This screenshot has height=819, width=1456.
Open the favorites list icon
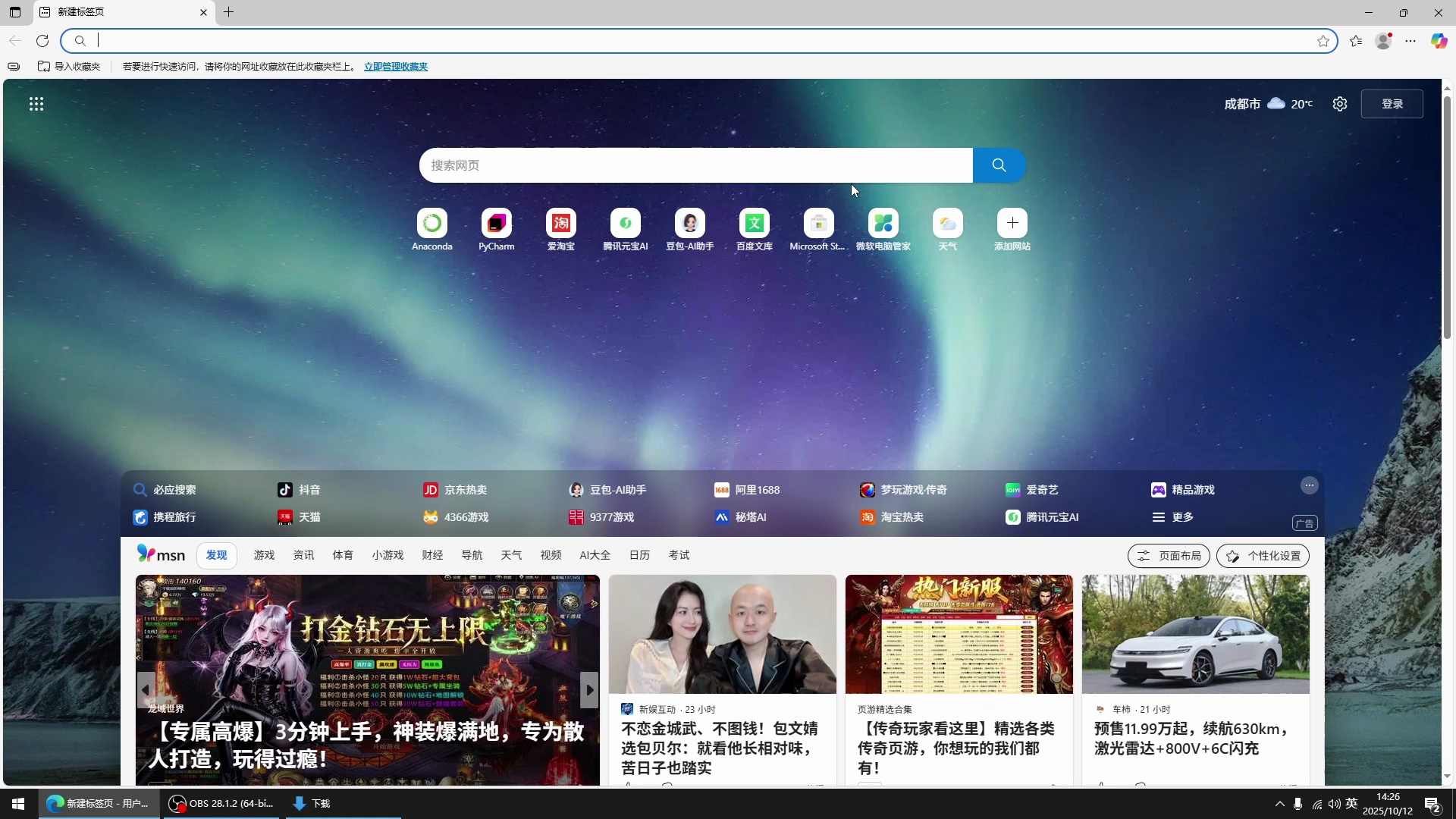tap(1356, 41)
